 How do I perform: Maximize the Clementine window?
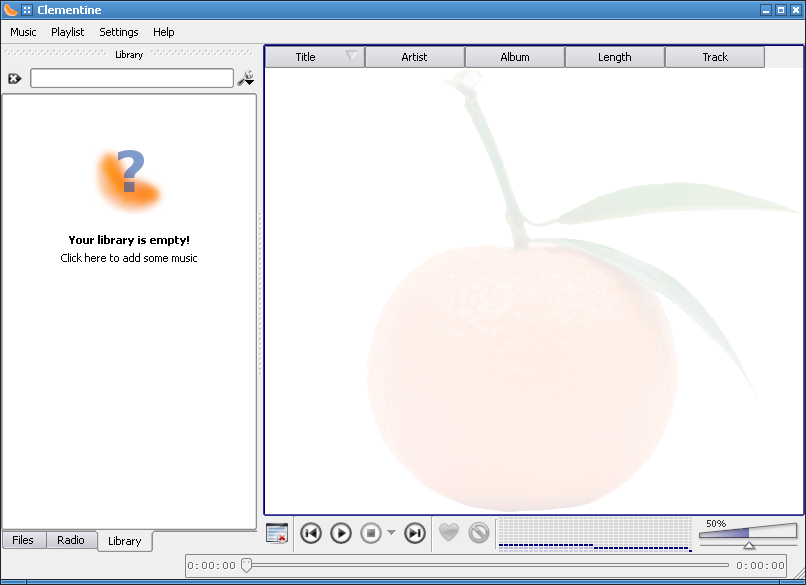(781, 10)
